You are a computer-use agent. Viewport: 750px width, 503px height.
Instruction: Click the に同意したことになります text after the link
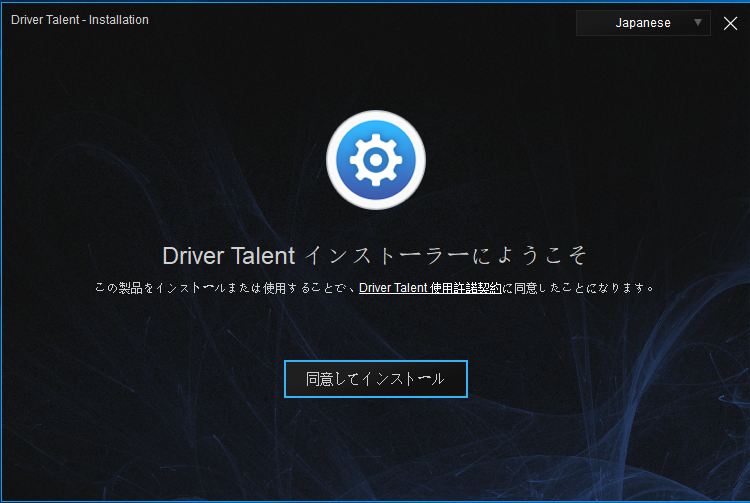580,288
